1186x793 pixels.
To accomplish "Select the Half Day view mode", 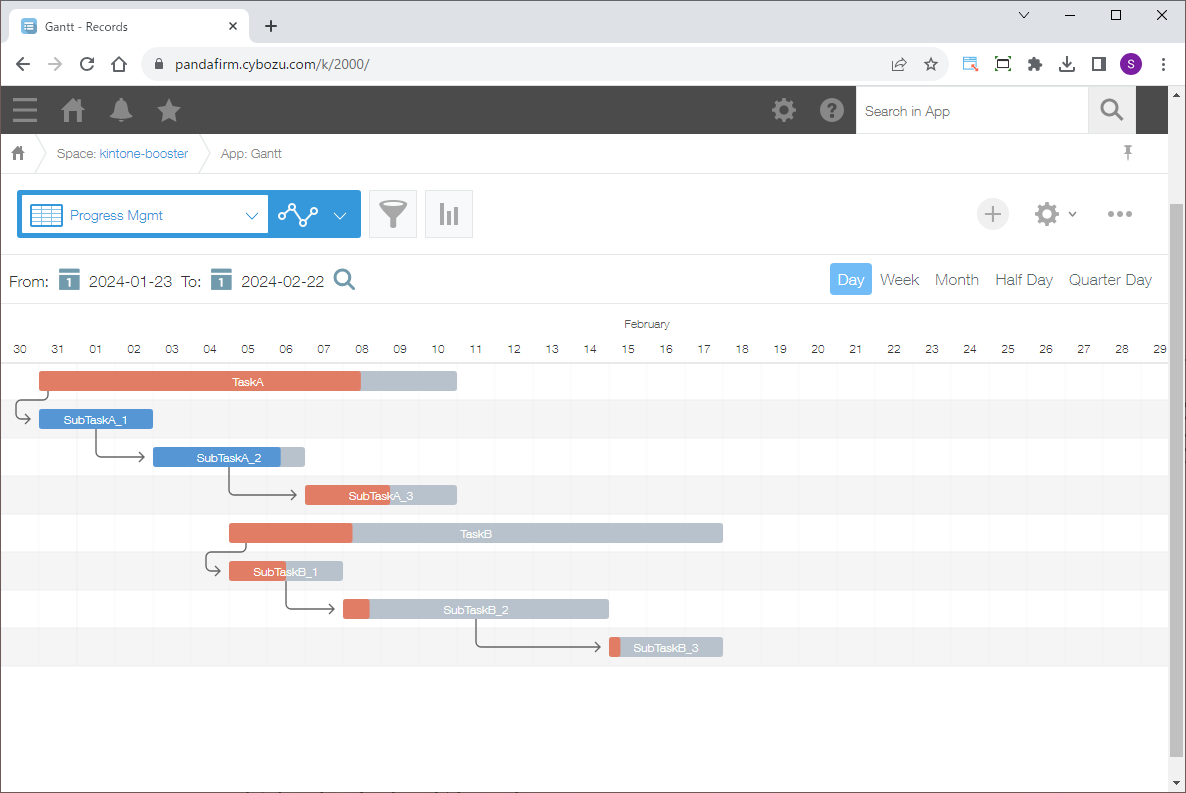I will coord(1023,280).
